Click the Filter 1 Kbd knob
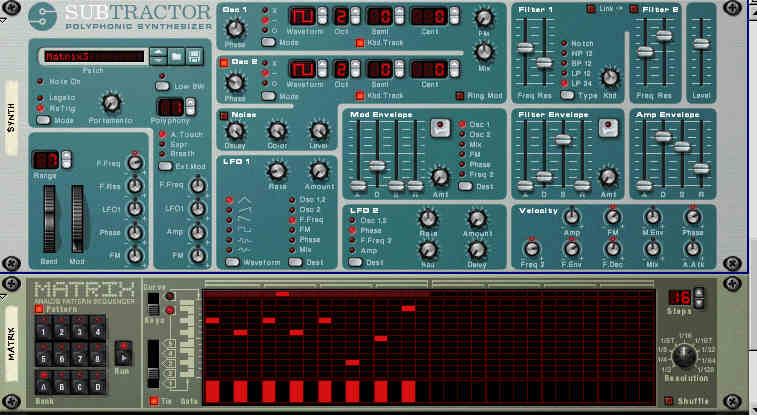 pos(610,77)
